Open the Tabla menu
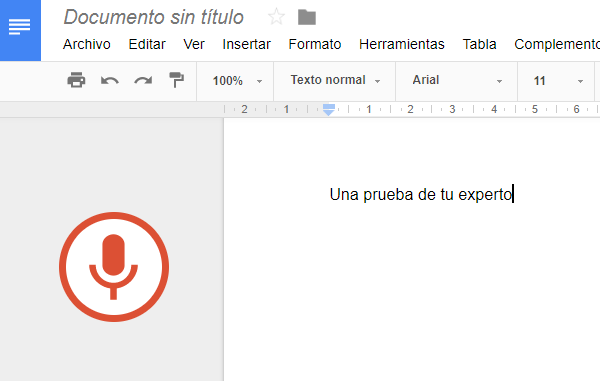The image size is (600, 381). pos(479,44)
